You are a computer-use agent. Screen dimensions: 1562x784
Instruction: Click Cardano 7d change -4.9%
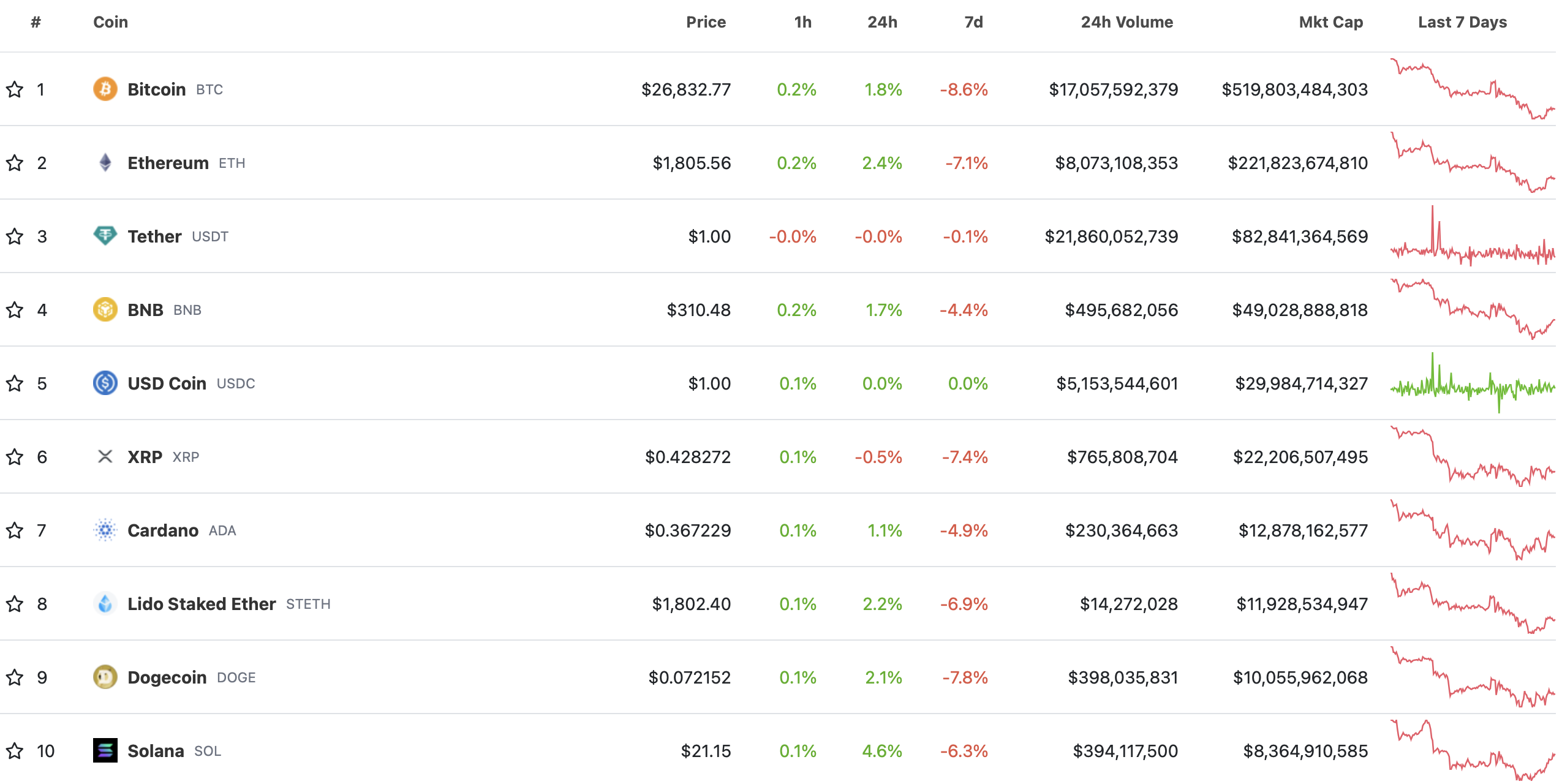pos(964,530)
